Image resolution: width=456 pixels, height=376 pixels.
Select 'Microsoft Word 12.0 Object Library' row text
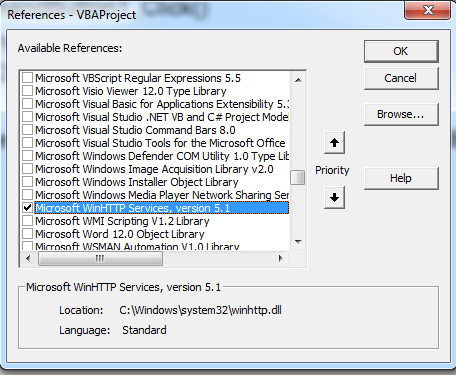point(120,234)
